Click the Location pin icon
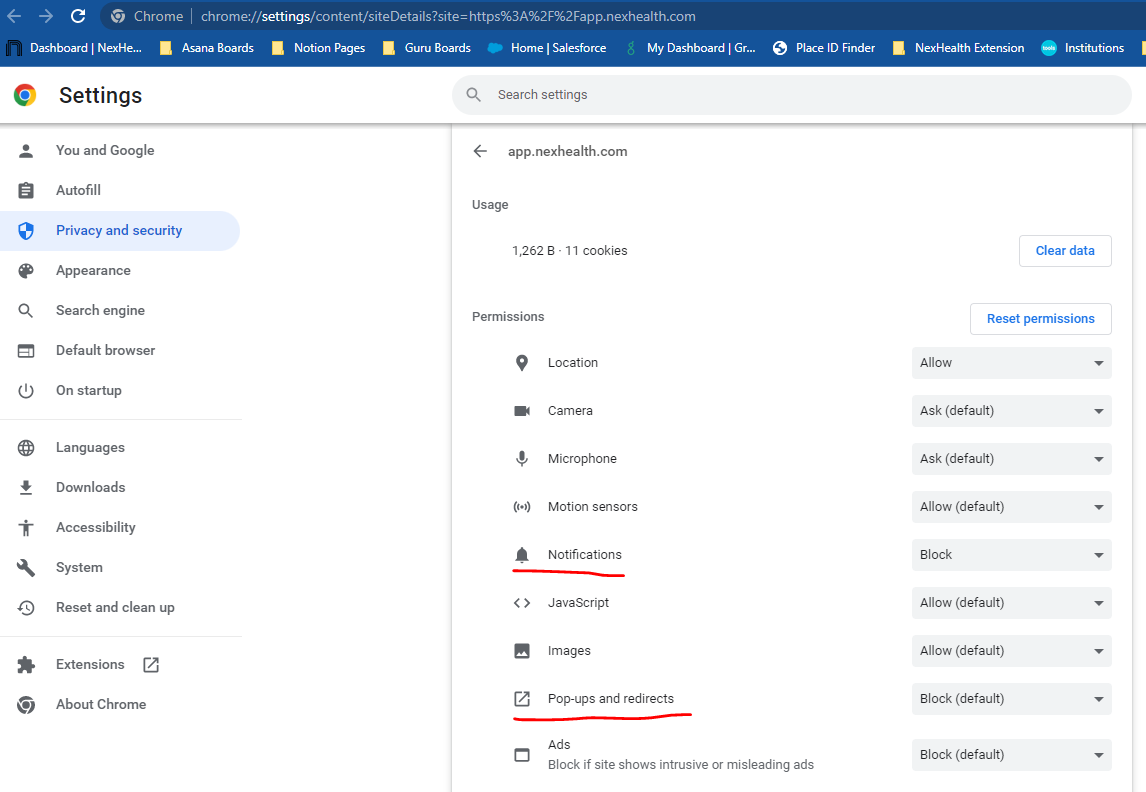The height and width of the screenshot is (792, 1146). (x=522, y=363)
